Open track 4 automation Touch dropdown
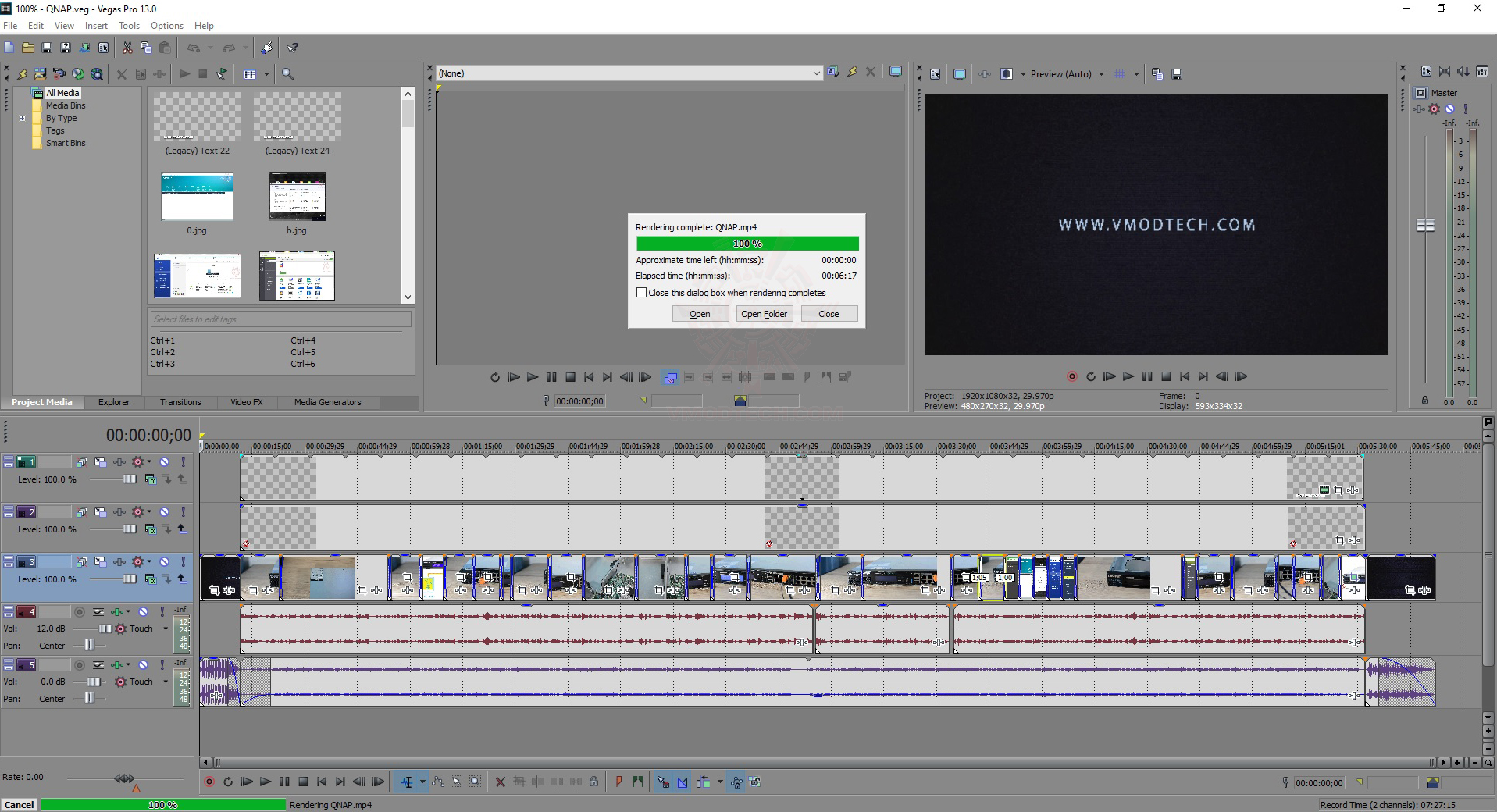This screenshot has width=1497, height=812. coord(166,629)
